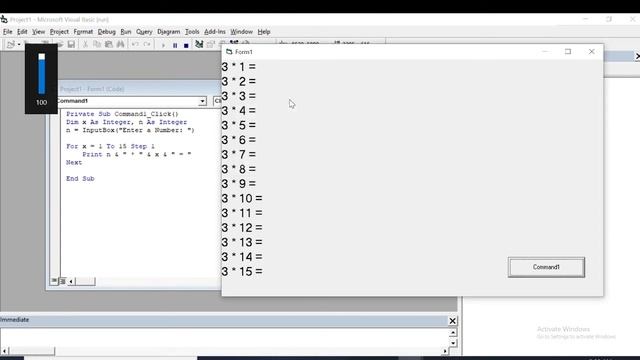The width and height of the screenshot is (640, 360).
Task: Open the Project menu
Action: tap(59, 32)
